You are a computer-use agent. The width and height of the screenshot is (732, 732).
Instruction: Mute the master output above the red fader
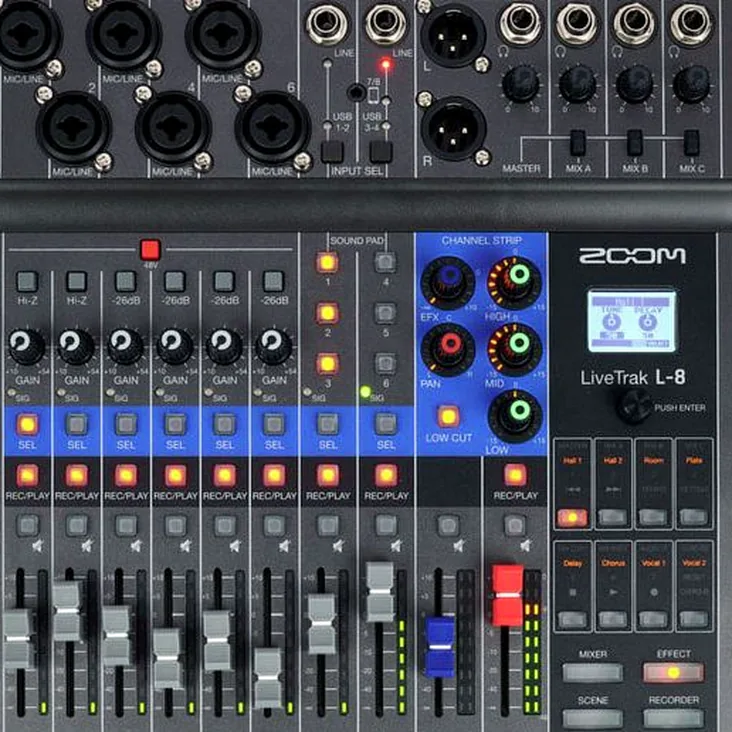[514, 525]
